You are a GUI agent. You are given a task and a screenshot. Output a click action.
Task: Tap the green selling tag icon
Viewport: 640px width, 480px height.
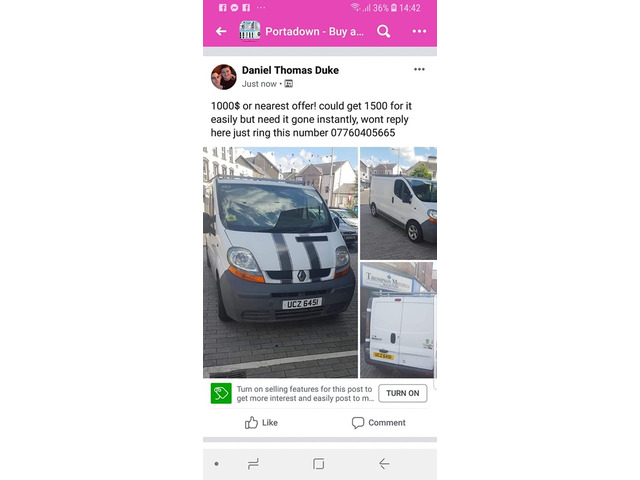[x=221, y=393]
